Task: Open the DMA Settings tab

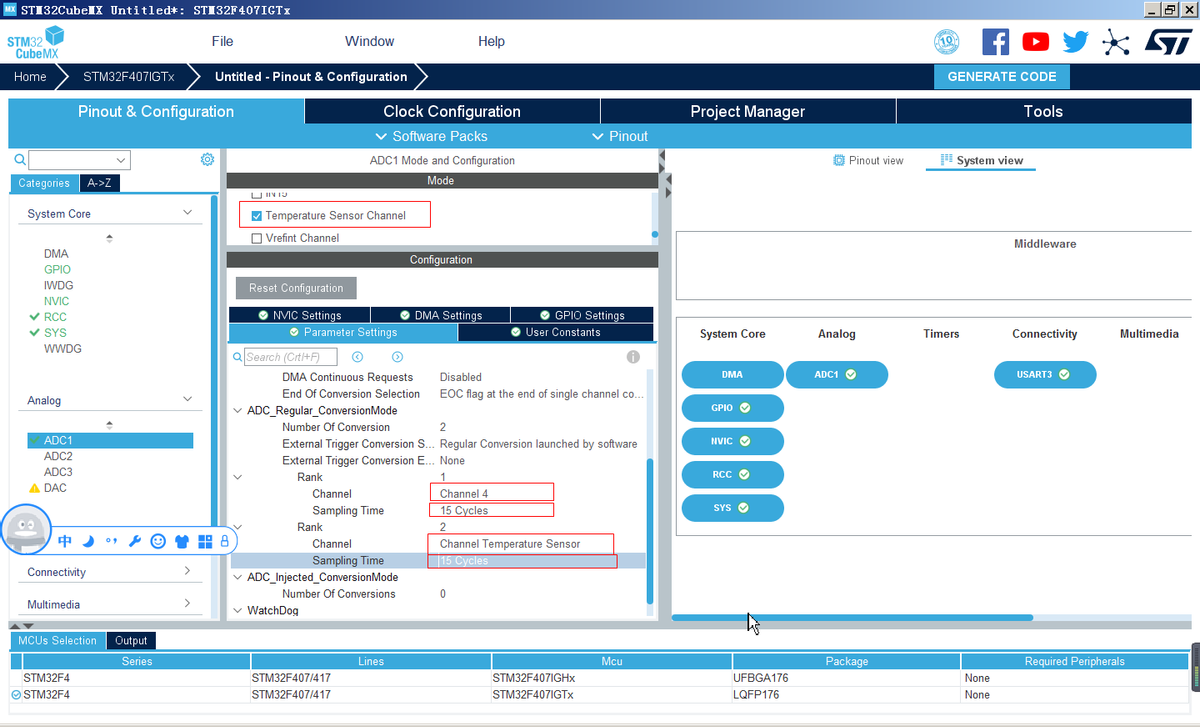Action: 440,315
